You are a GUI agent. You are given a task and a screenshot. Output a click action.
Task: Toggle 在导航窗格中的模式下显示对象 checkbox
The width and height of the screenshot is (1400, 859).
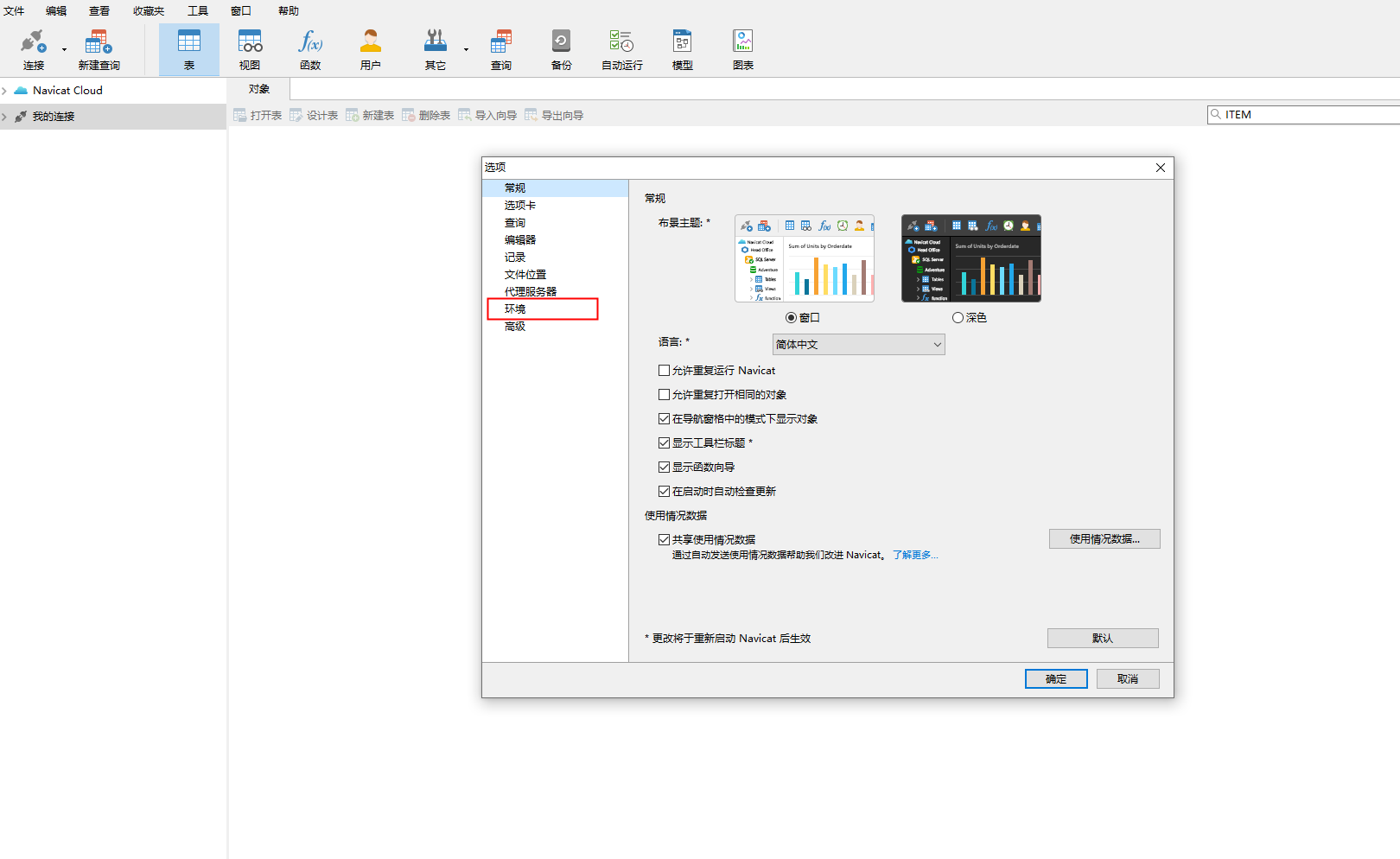(664, 418)
